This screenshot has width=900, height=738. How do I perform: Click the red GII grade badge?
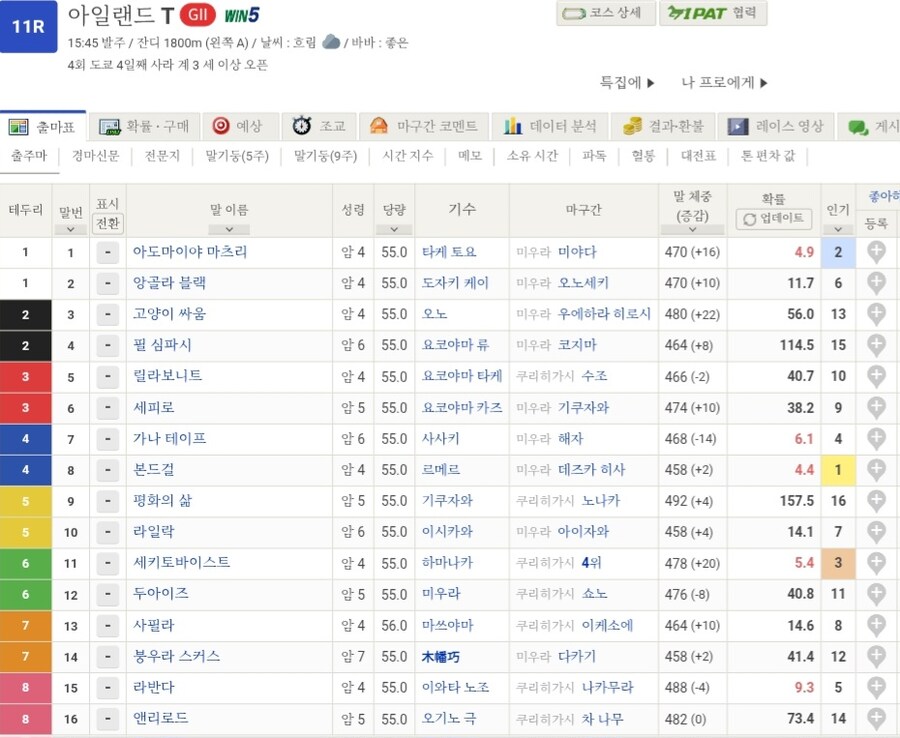pos(197,15)
